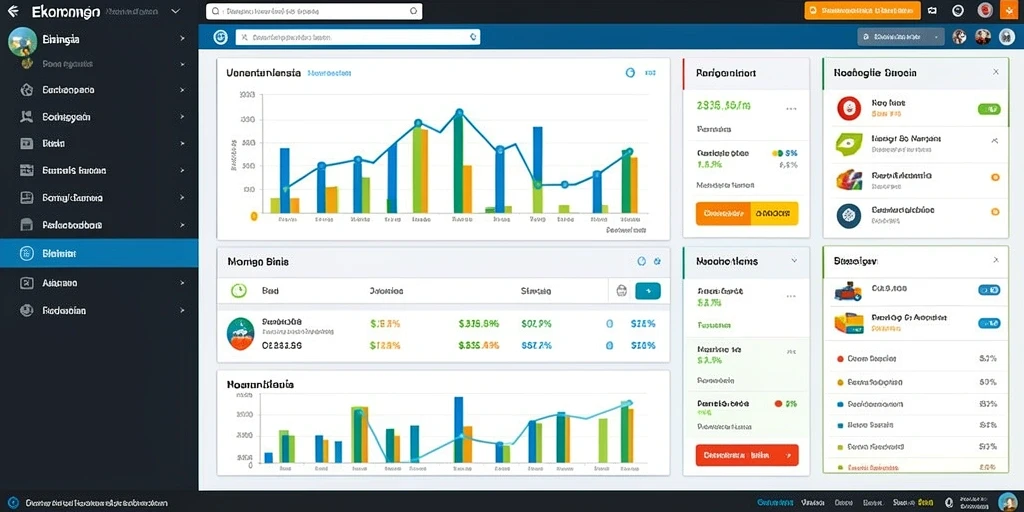Click the orange button in the top header bar
Viewport: 1024px width, 512px height.
pyautogui.click(x=862, y=10)
